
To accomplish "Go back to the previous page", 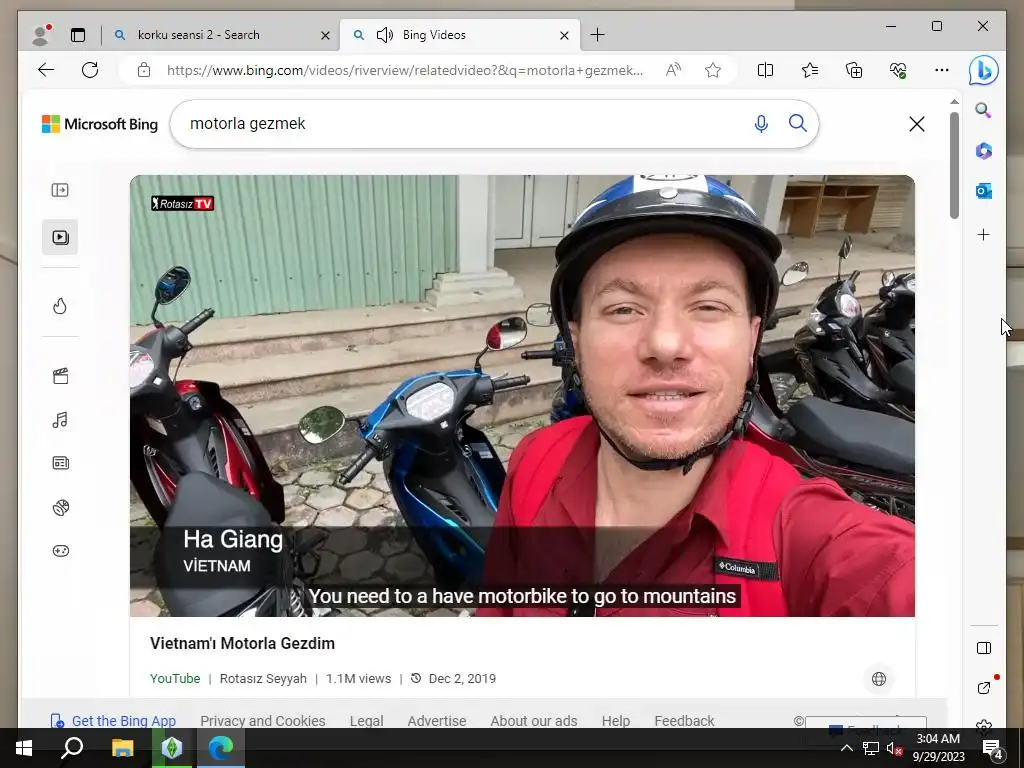I will [x=46, y=70].
